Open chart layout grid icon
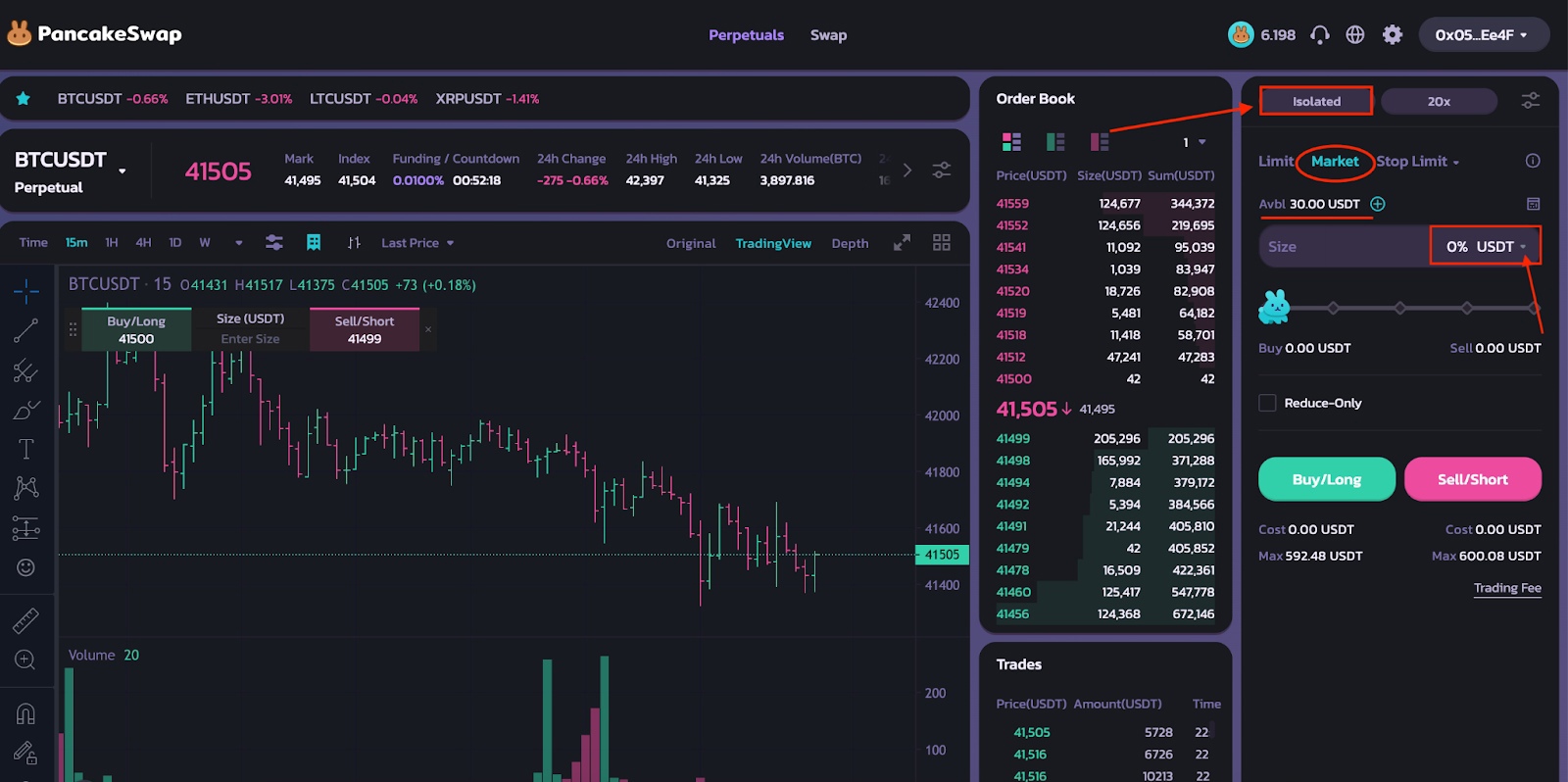 tap(942, 243)
